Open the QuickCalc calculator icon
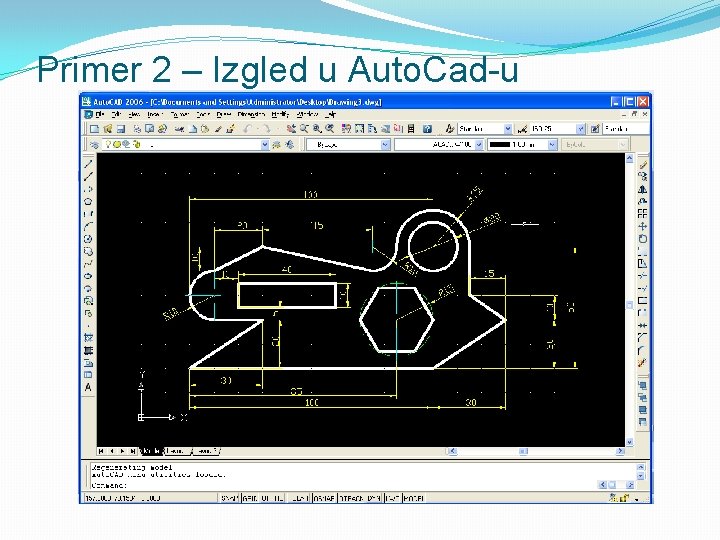This screenshot has height=540, width=720. (x=411, y=129)
